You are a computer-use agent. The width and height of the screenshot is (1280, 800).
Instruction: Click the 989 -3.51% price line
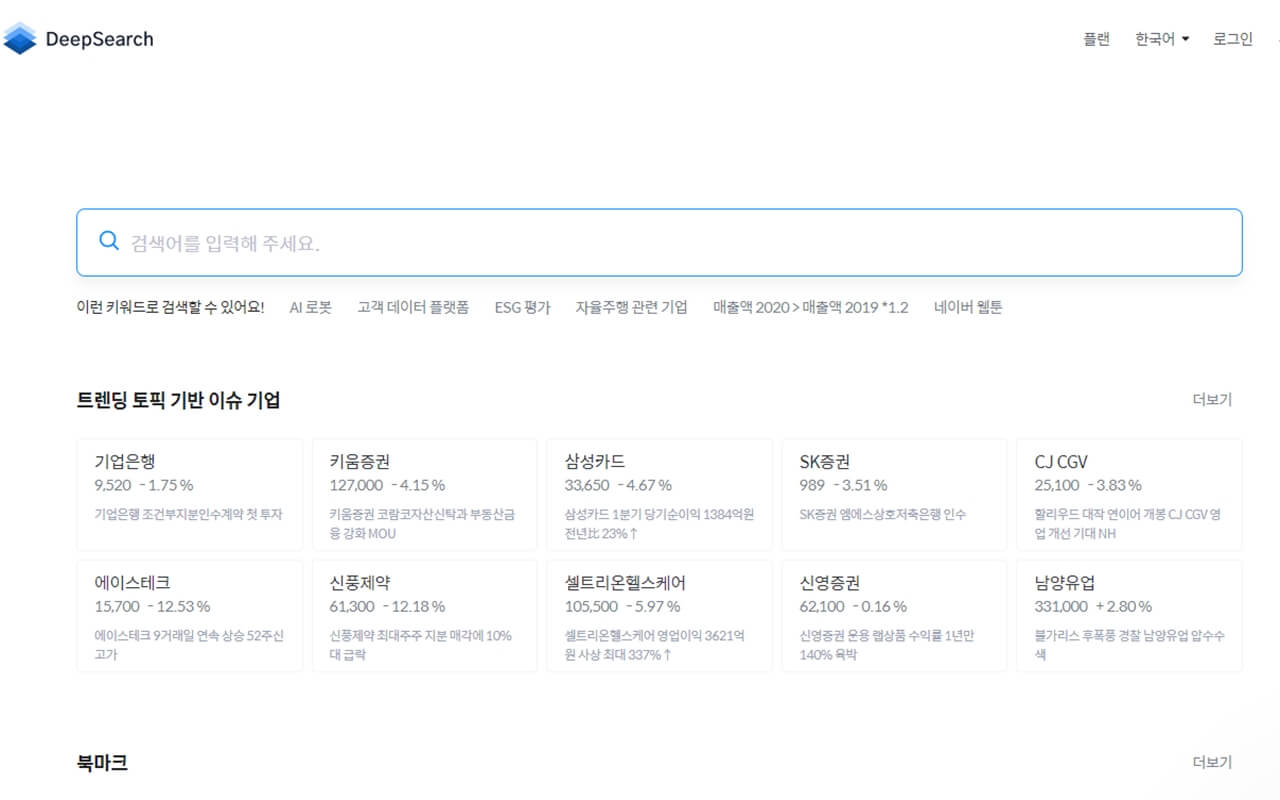(x=843, y=485)
